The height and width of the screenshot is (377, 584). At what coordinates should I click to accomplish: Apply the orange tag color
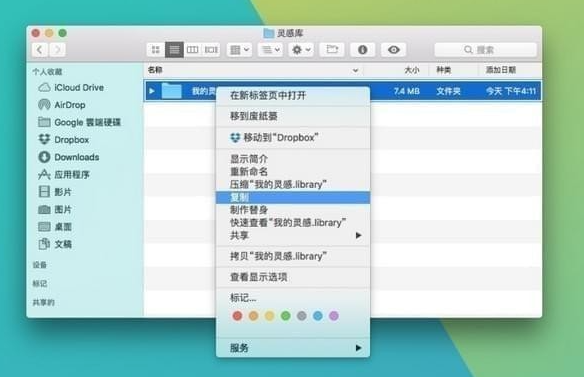tap(253, 316)
